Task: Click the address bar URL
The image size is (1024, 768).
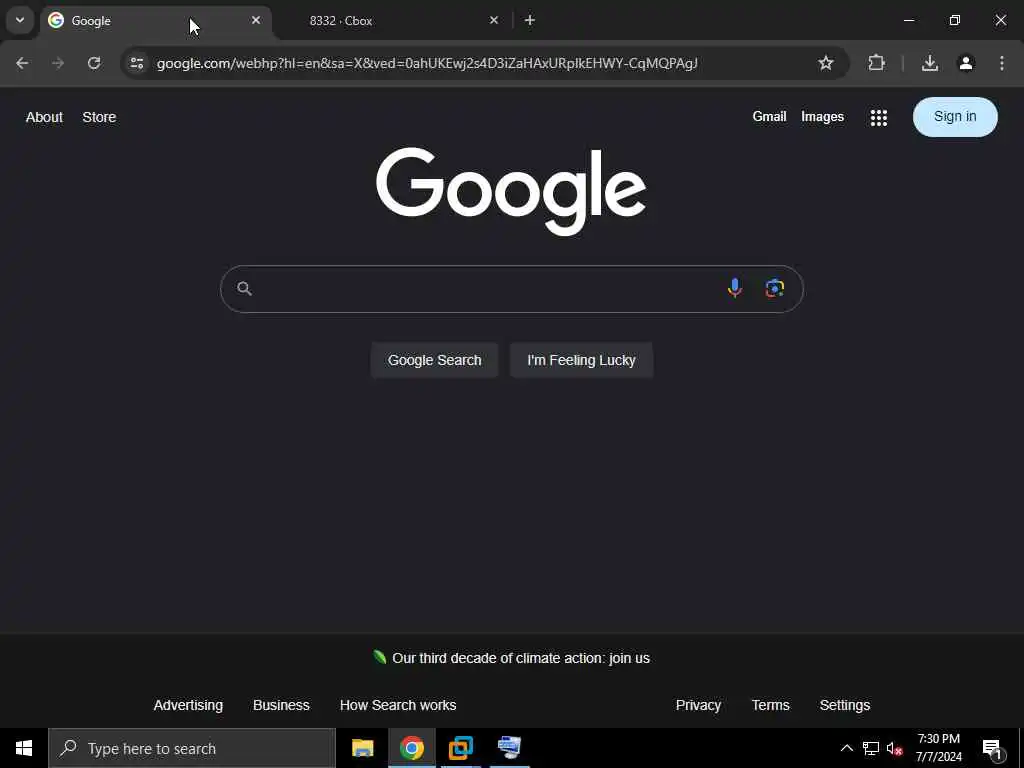Action: pos(427,63)
